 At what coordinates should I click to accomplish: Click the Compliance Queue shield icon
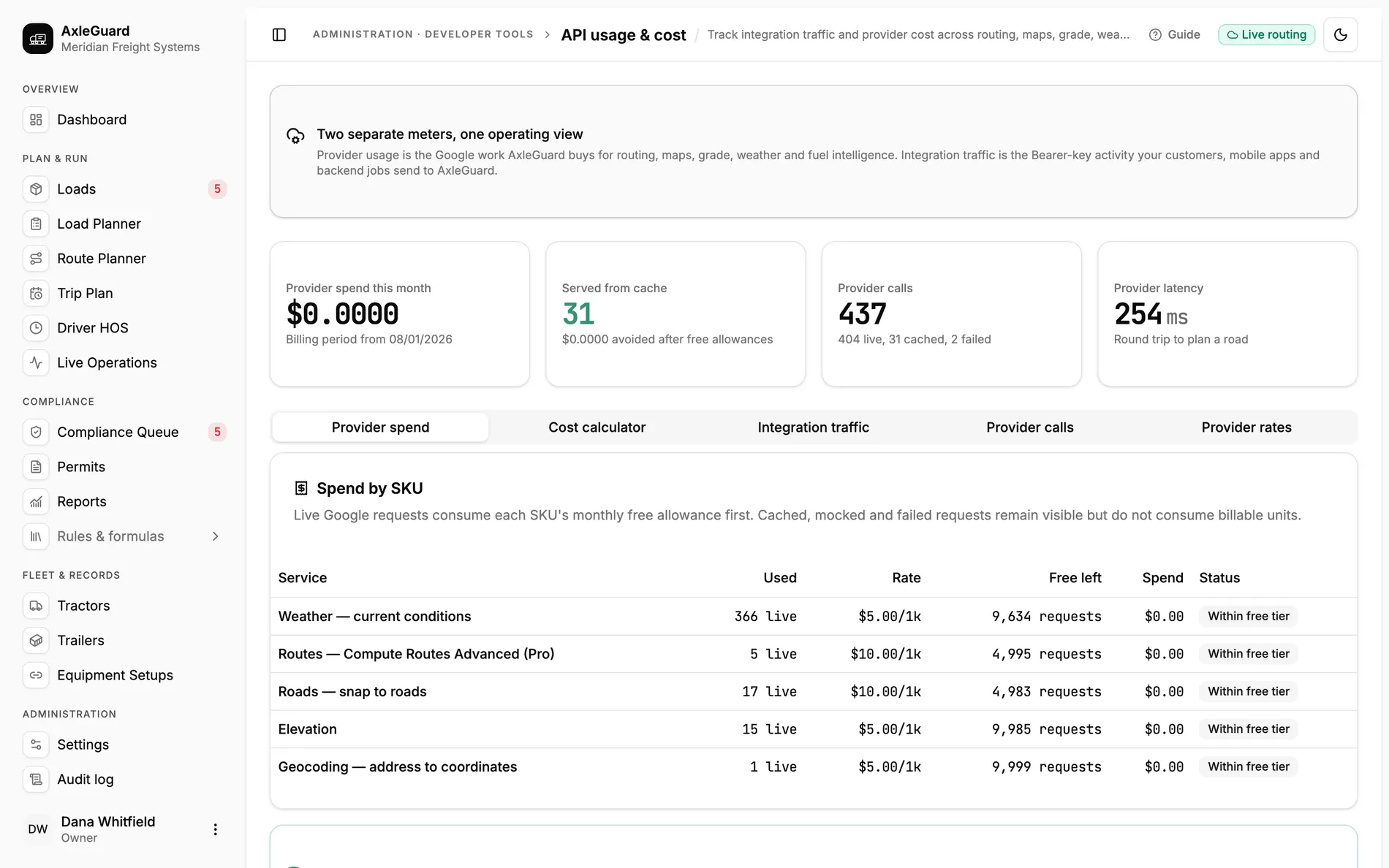click(36, 432)
